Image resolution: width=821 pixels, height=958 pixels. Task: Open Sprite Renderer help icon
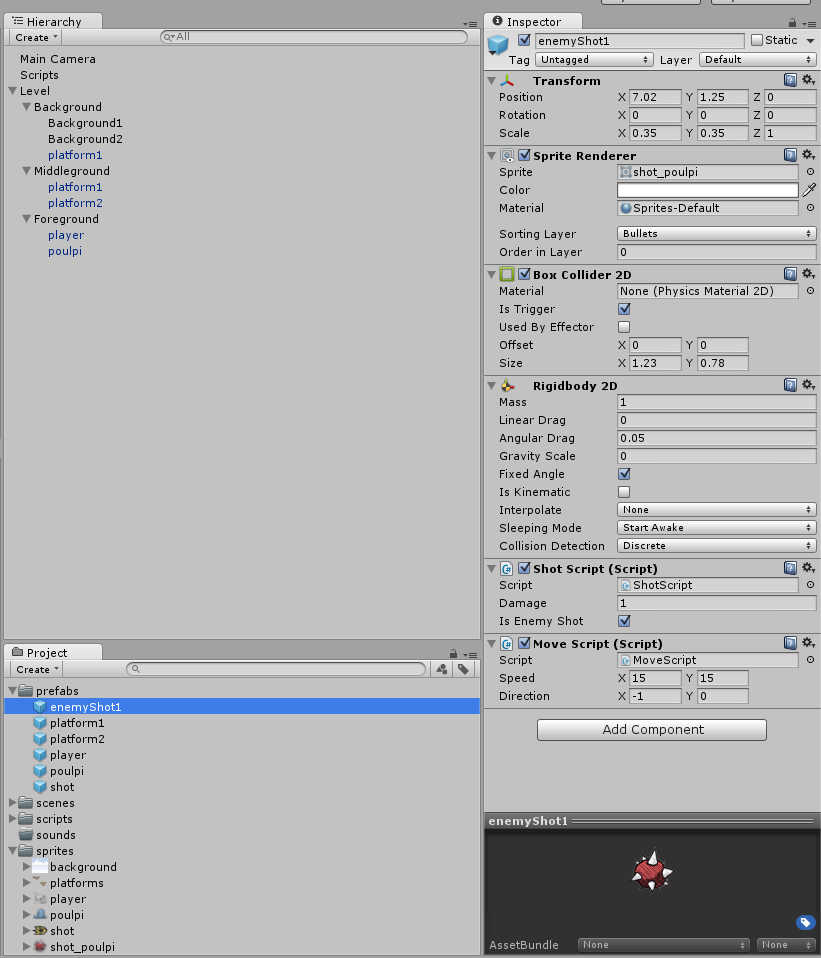(x=790, y=155)
